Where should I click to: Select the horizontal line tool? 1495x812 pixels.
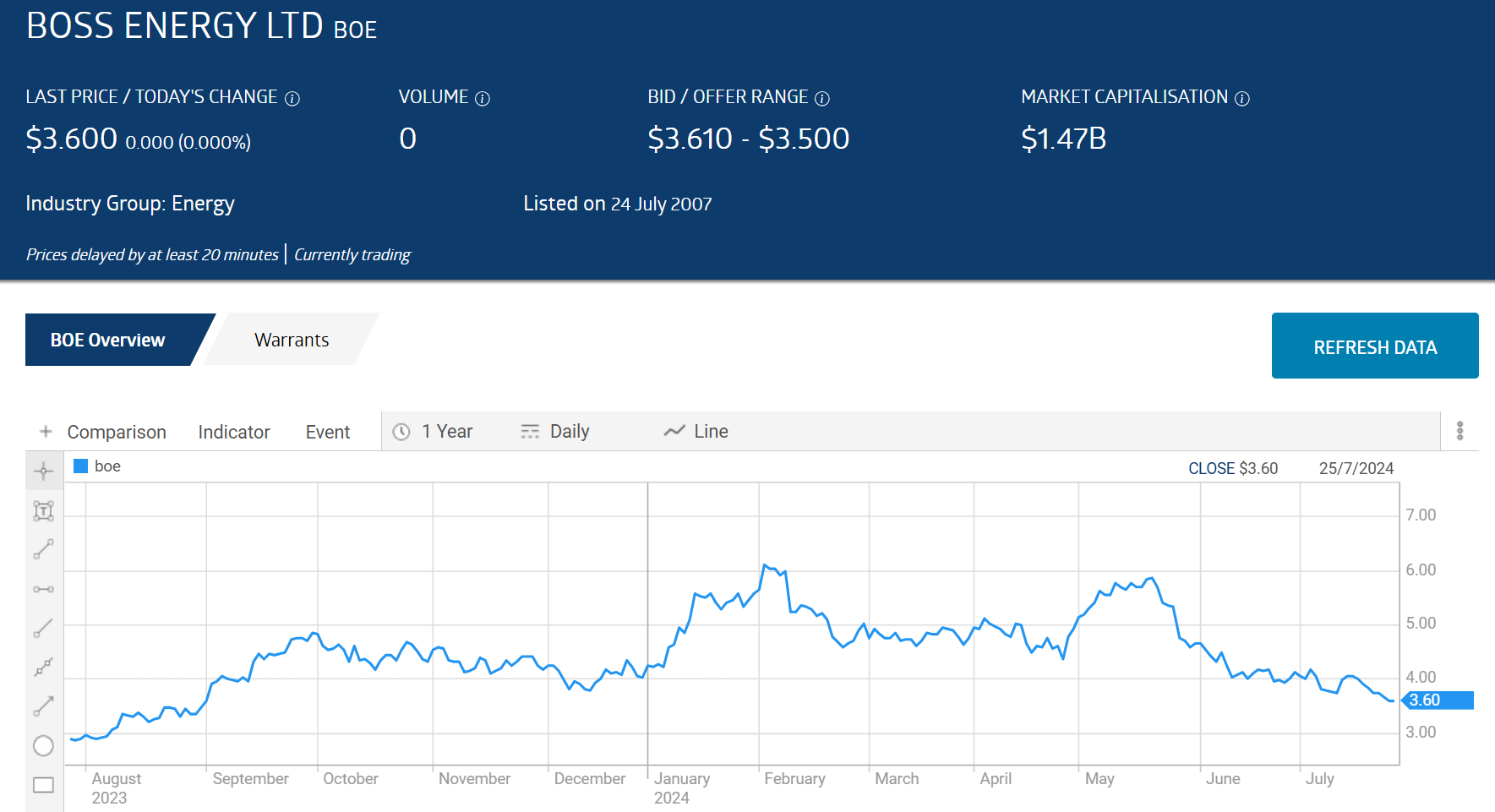pos(44,589)
